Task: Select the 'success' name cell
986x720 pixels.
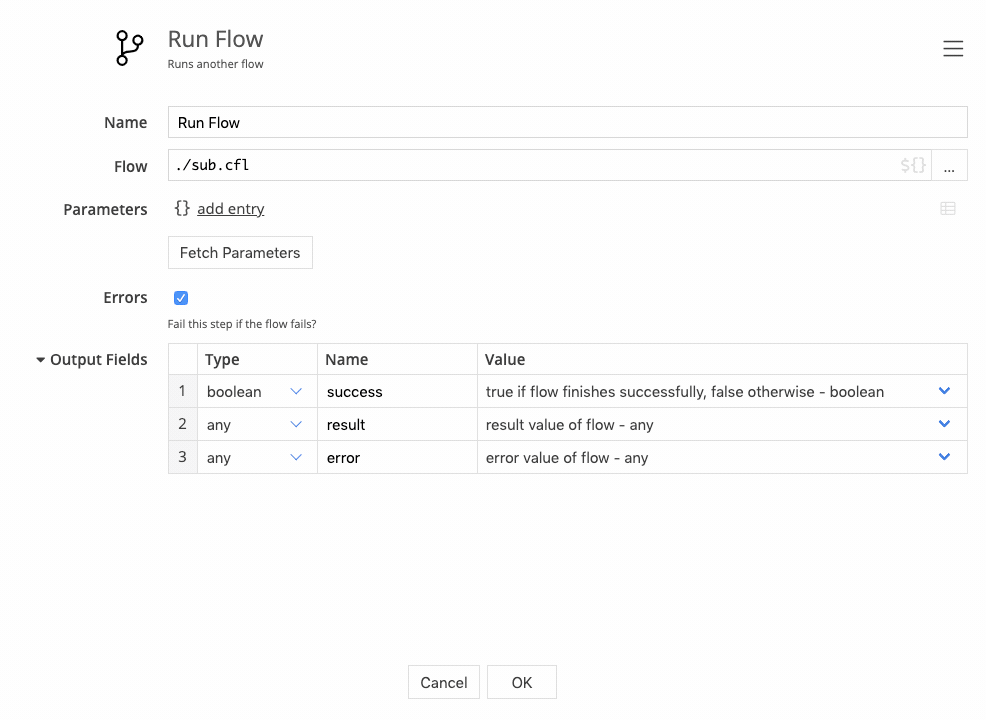Action: (x=397, y=392)
